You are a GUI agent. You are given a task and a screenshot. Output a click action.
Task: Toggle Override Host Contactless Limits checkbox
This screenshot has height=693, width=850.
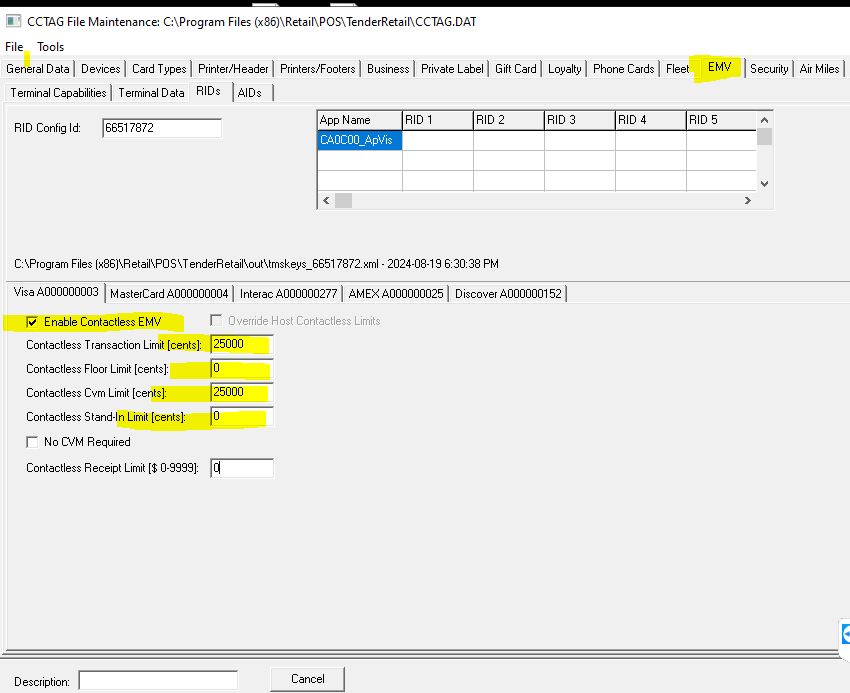point(216,320)
